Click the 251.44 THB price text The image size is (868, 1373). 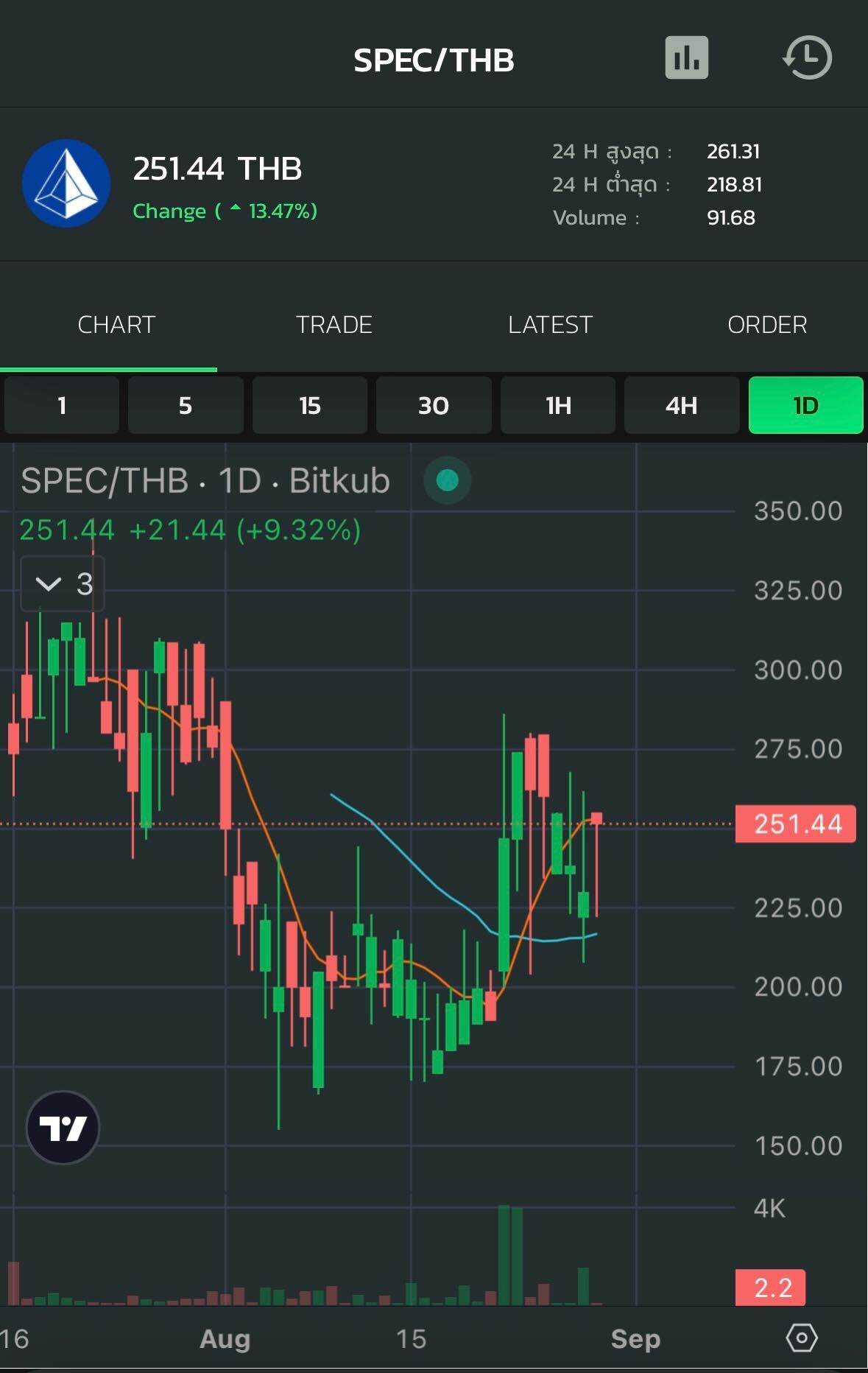coord(217,169)
